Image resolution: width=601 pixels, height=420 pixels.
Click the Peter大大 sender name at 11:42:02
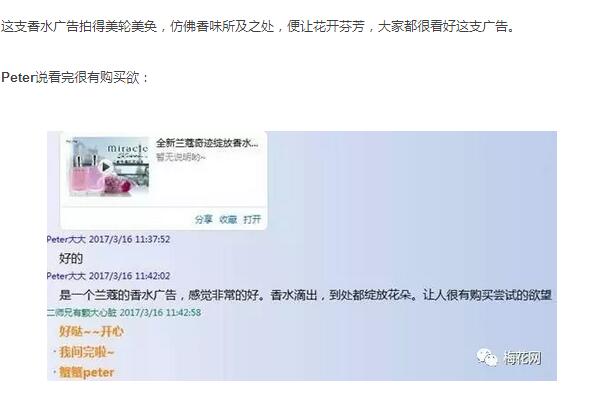point(66,276)
